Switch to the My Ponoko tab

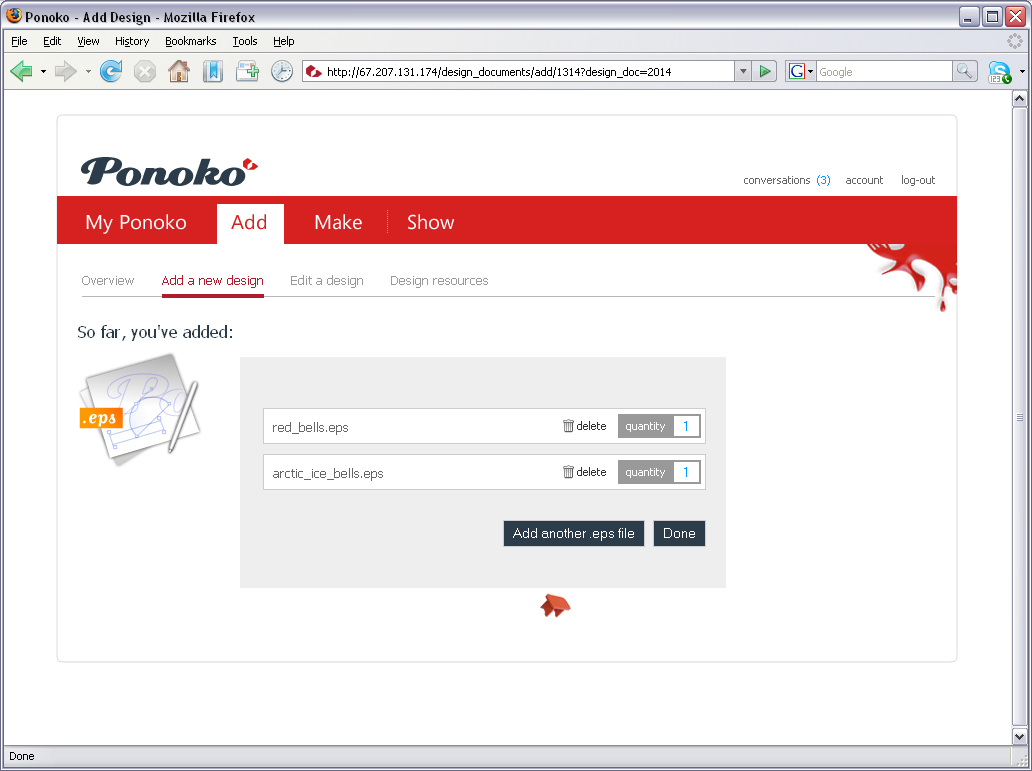[136, 222]
